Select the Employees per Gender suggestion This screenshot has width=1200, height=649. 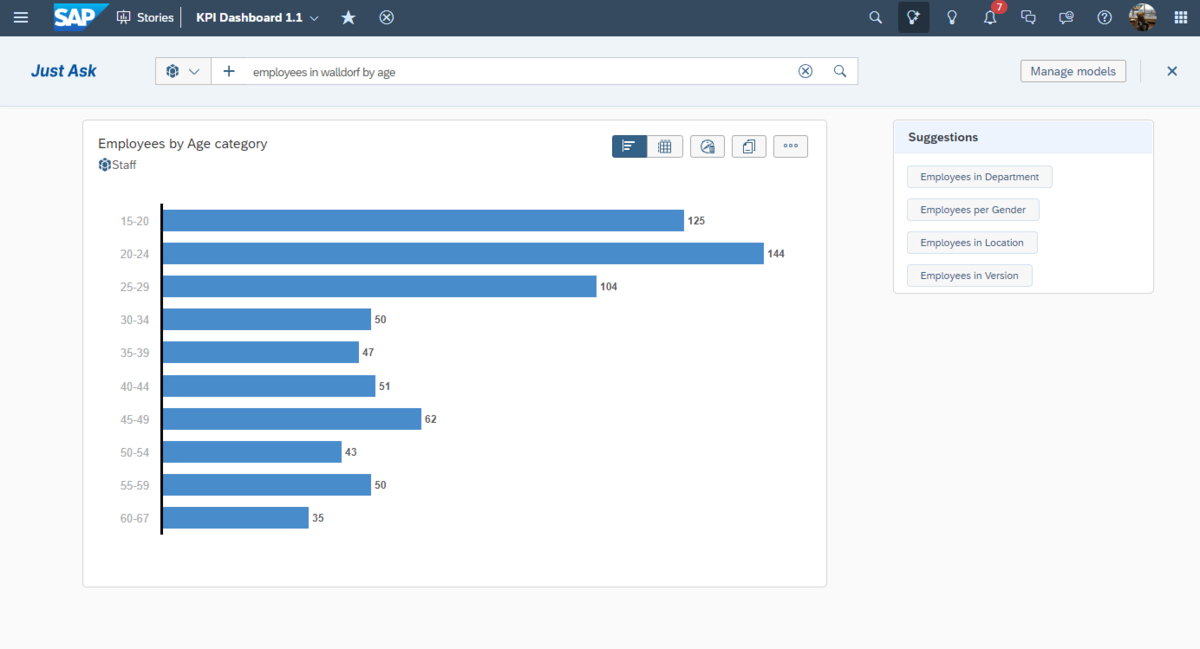tap(973, 210)
